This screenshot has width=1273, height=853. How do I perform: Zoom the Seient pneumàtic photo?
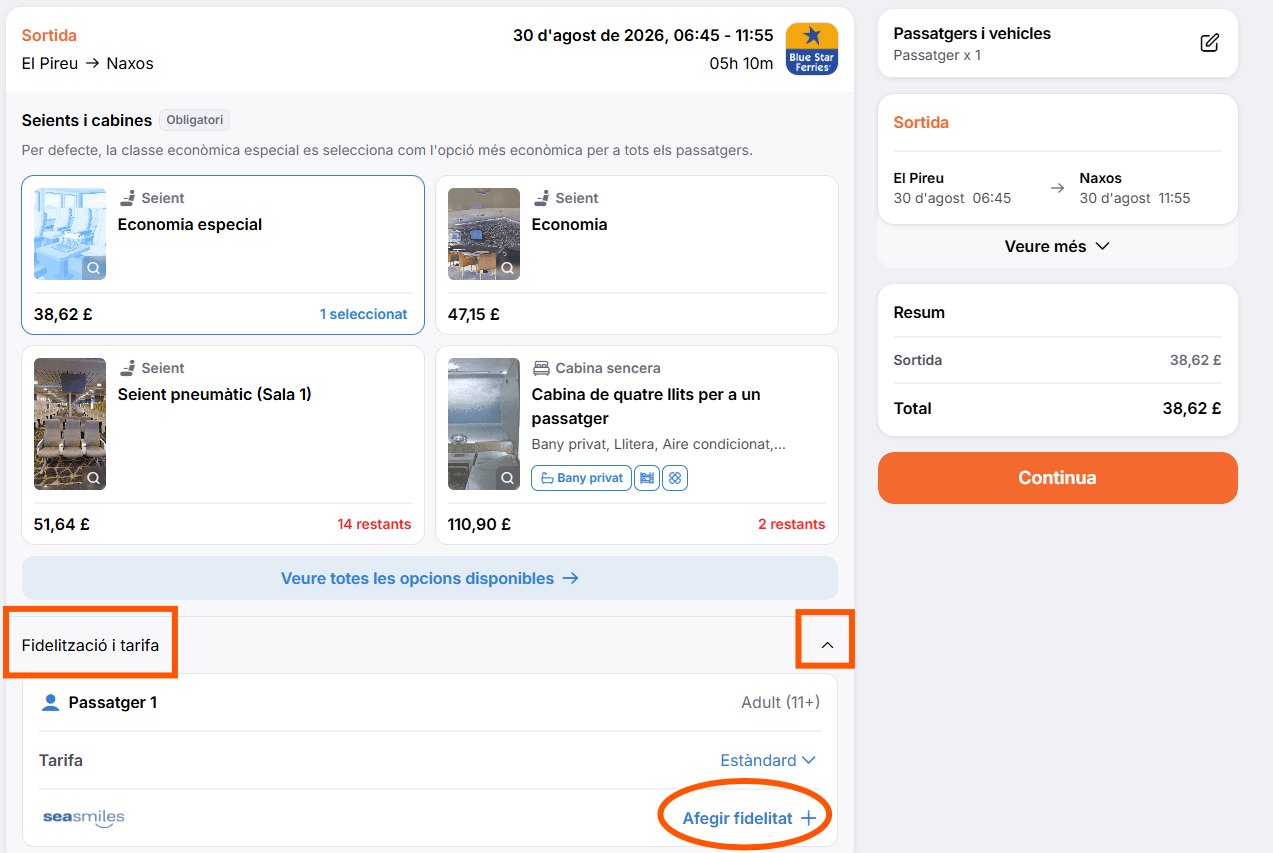pyautogui.click(x=93, y=478)
